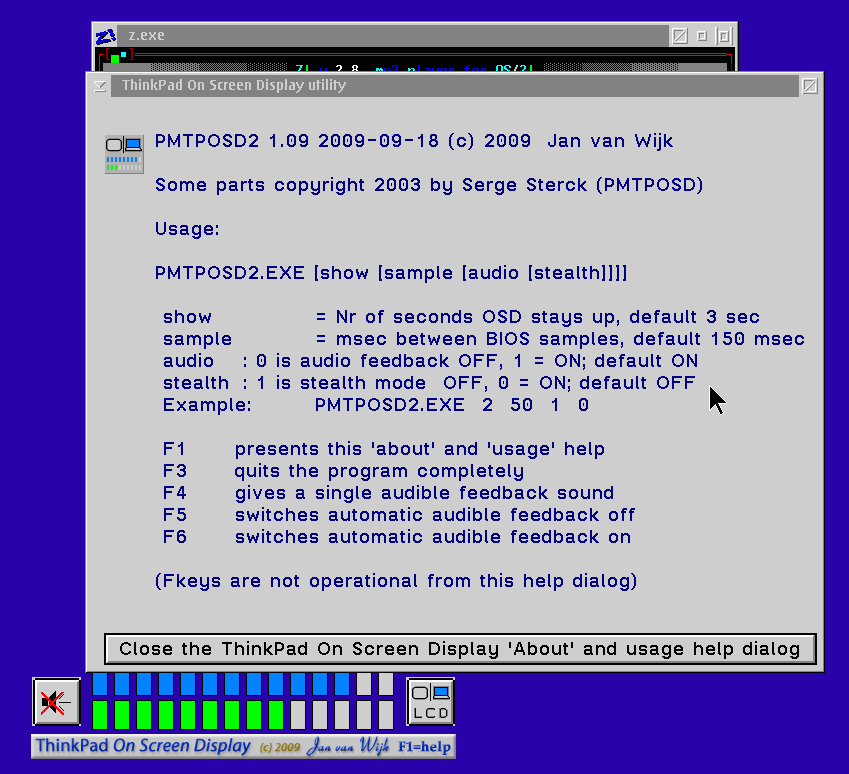Click the LCD display indicator icon
This screenshot has width=849, height=774.
tap(430, 702)
